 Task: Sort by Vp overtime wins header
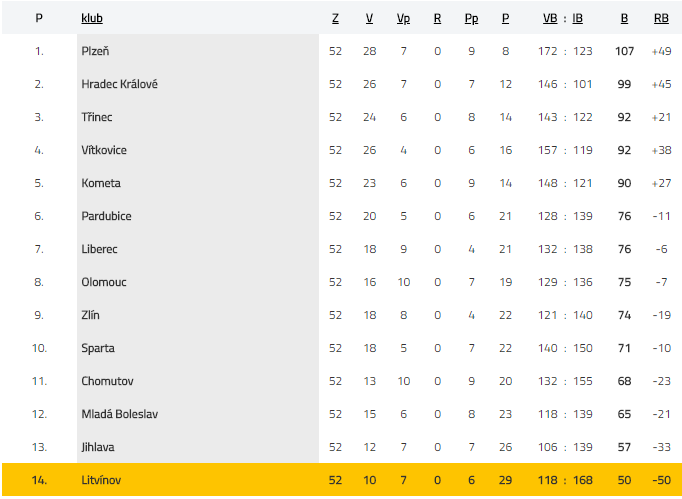coord(403,18)
